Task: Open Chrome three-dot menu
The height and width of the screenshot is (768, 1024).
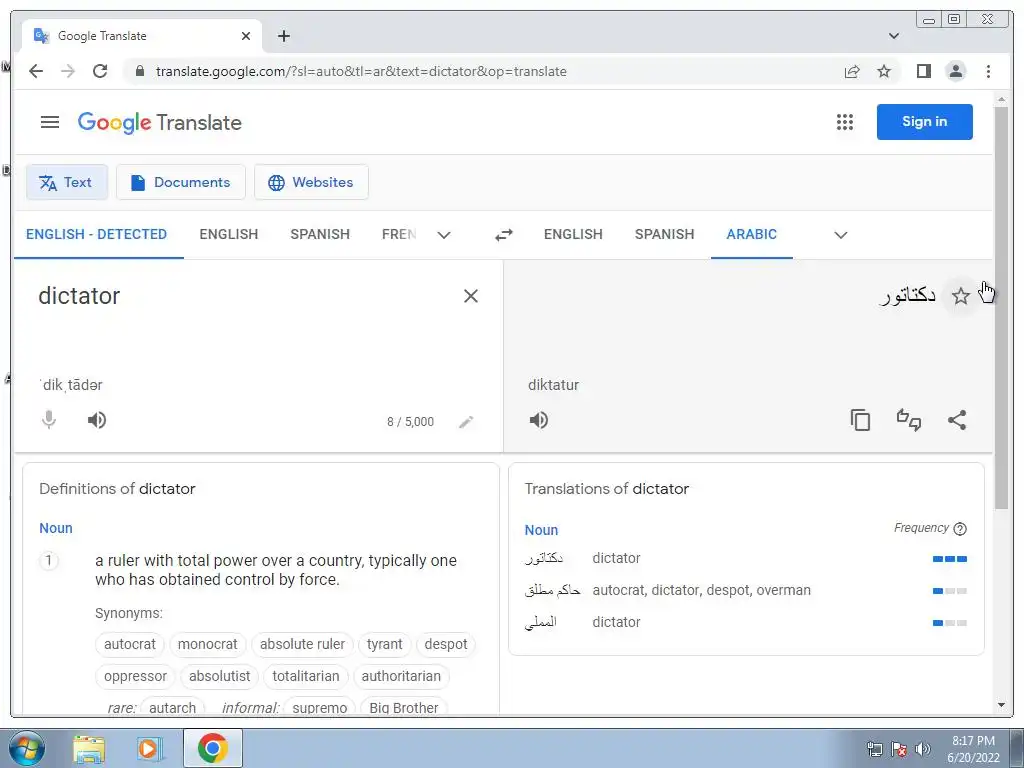Action: pyautogui.click(x=988, y=71)
